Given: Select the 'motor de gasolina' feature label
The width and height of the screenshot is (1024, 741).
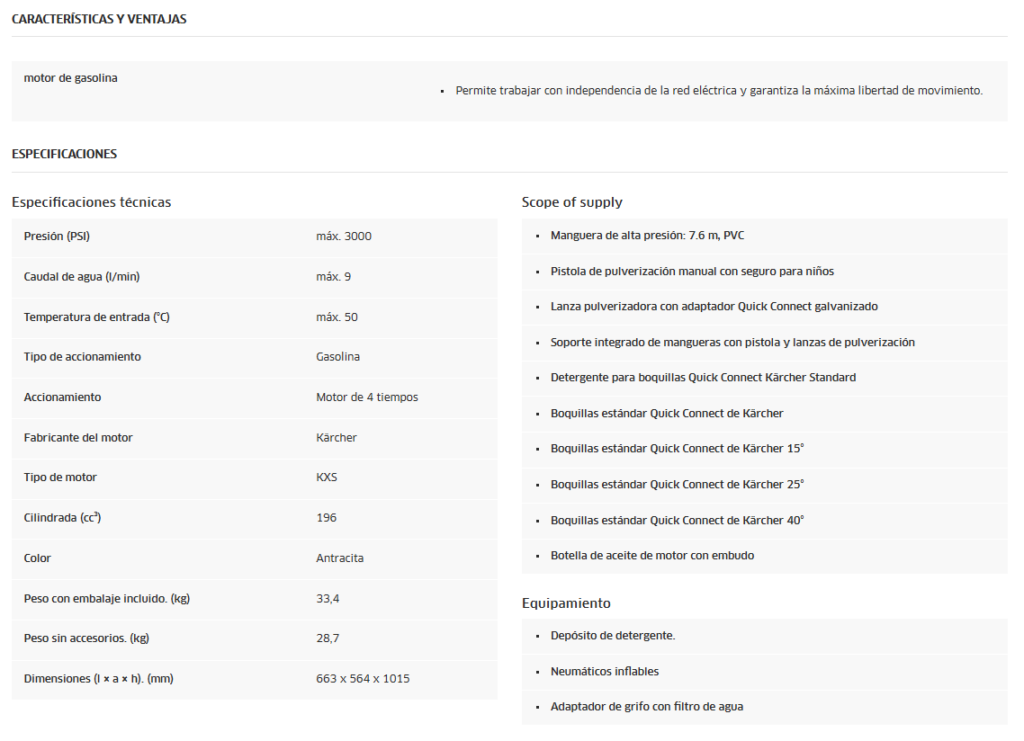Looking at the screenshot, I should pos(70,78).
